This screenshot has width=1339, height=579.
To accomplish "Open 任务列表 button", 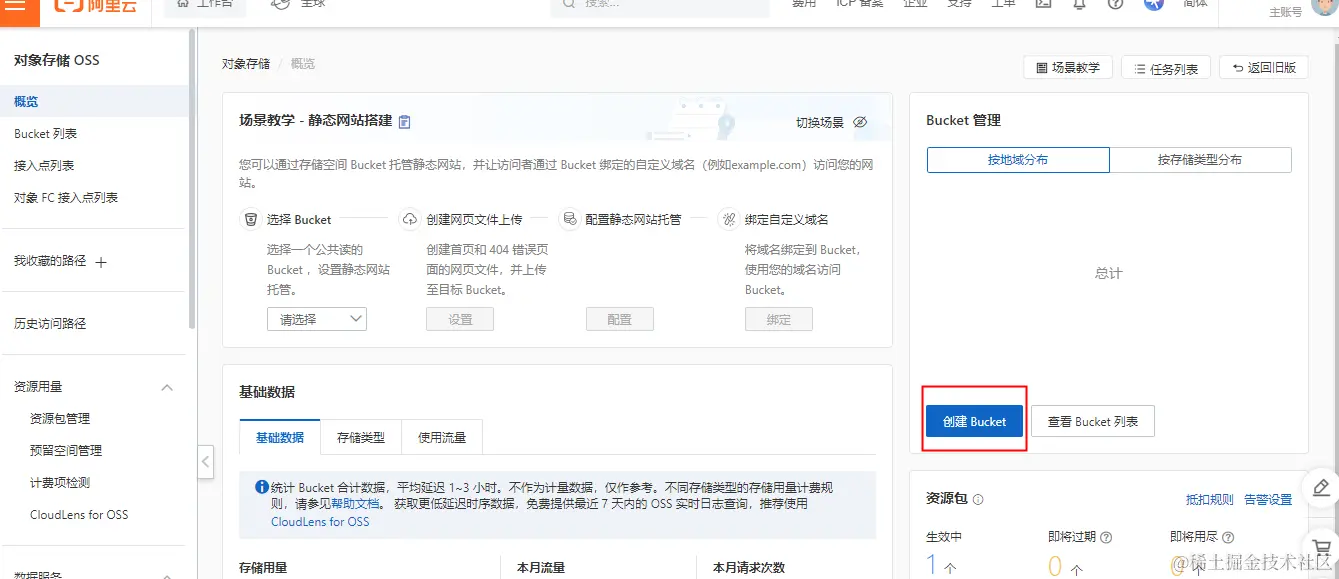I will pos(1166,67).
